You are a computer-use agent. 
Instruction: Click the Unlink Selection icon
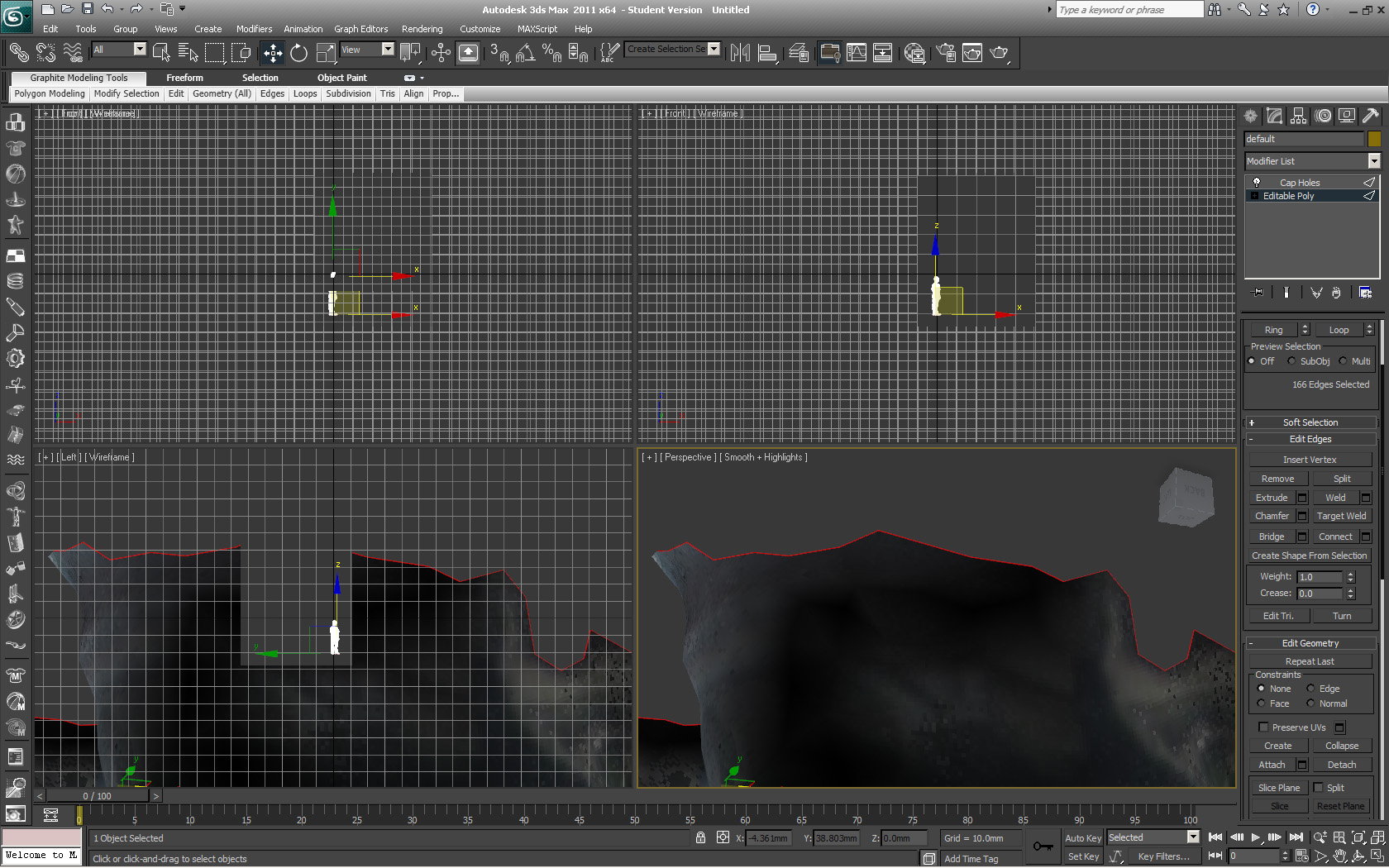point(46,53)
